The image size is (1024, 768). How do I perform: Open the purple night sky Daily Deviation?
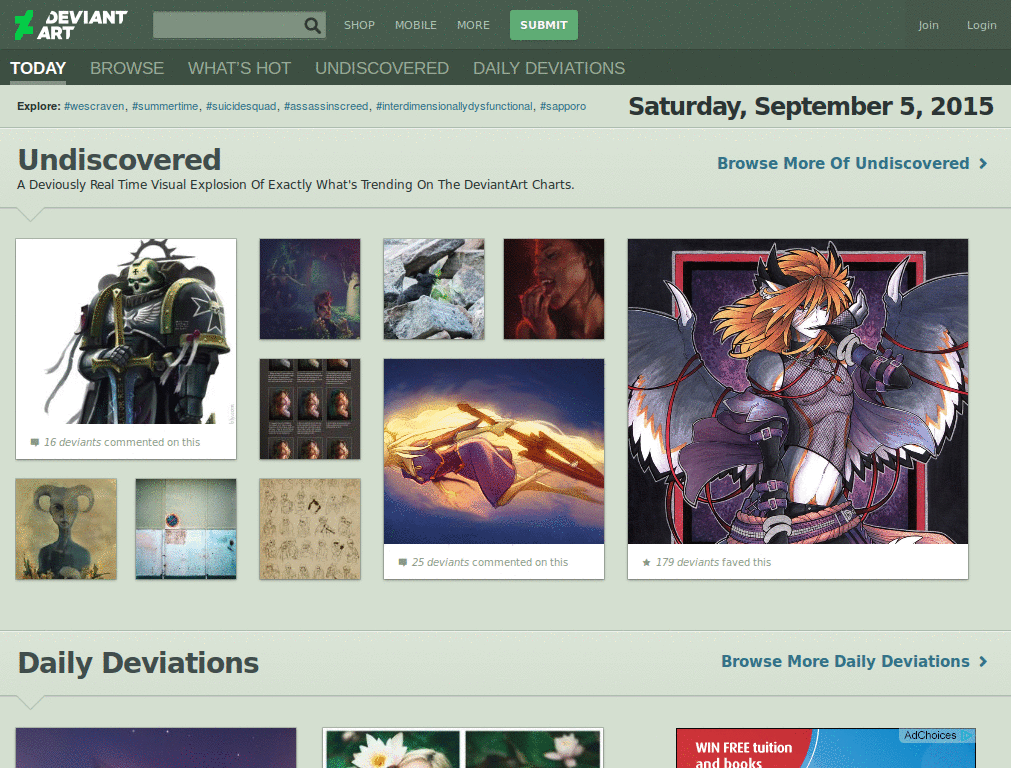[155, 748]
